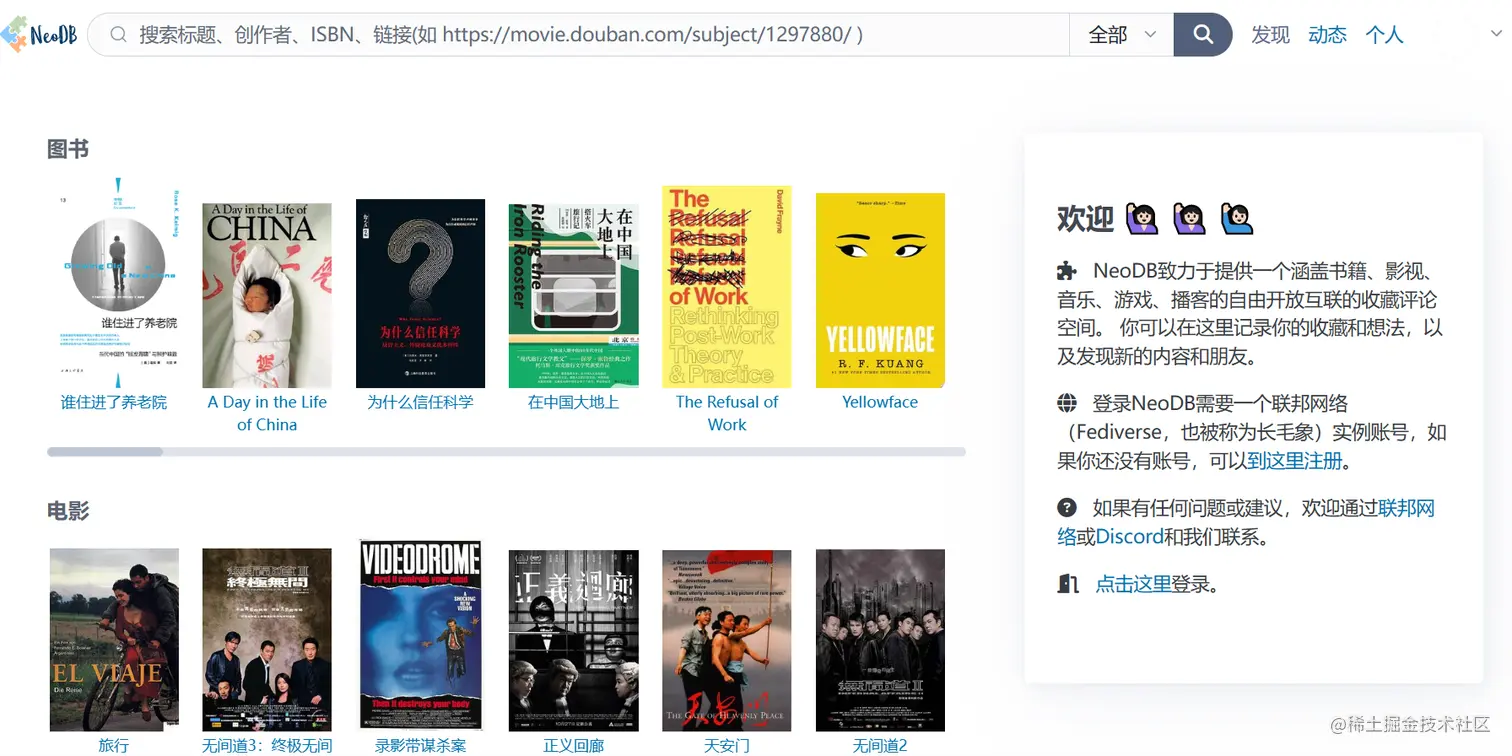
Task: Open the 无间道3 终极无间 movie poster
Action: [x=267, y=640]
